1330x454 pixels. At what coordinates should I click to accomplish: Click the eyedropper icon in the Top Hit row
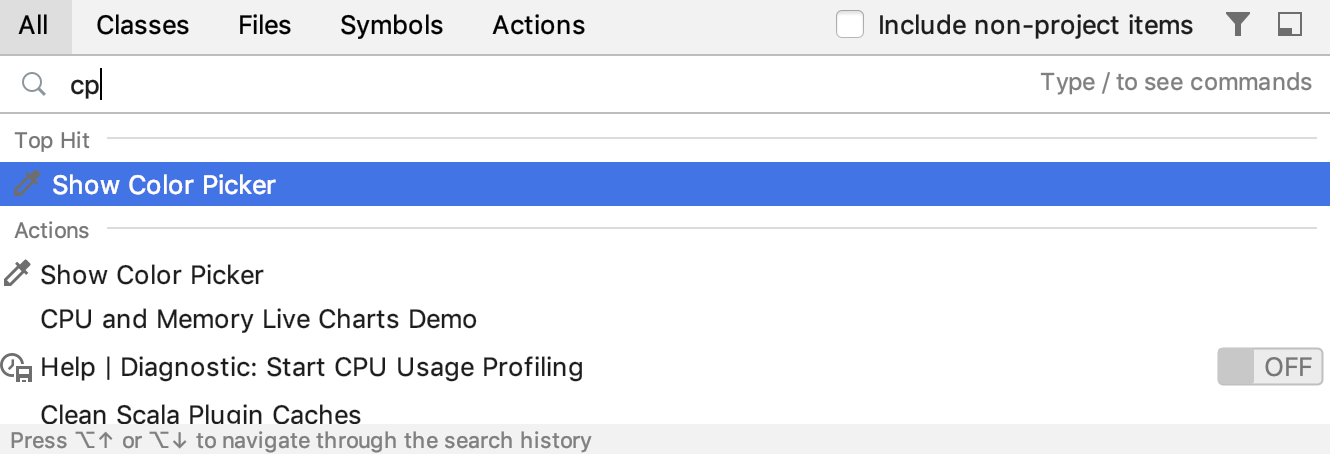pos(28,184)
